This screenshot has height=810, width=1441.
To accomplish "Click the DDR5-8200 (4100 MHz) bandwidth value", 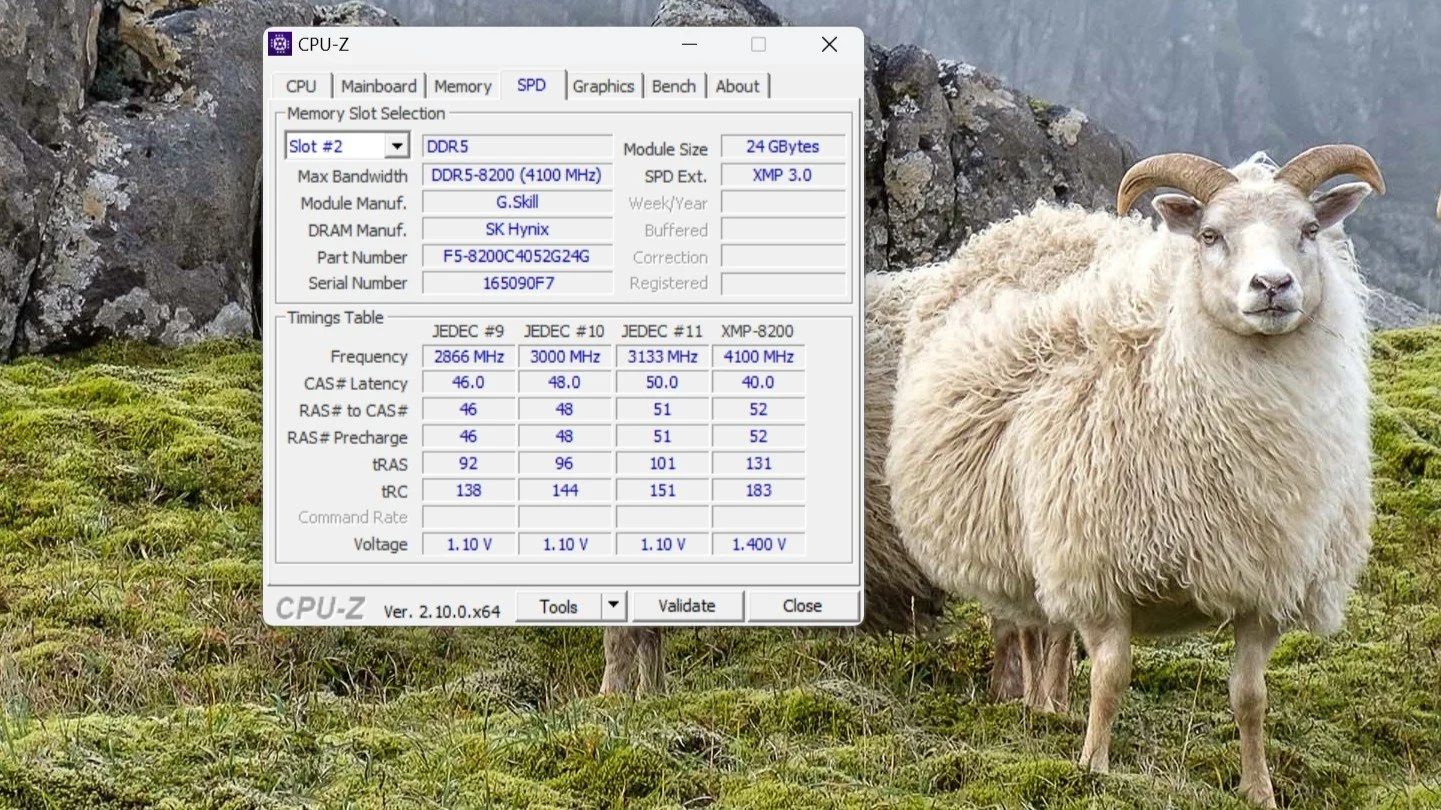I will click(x=517, y=175).
